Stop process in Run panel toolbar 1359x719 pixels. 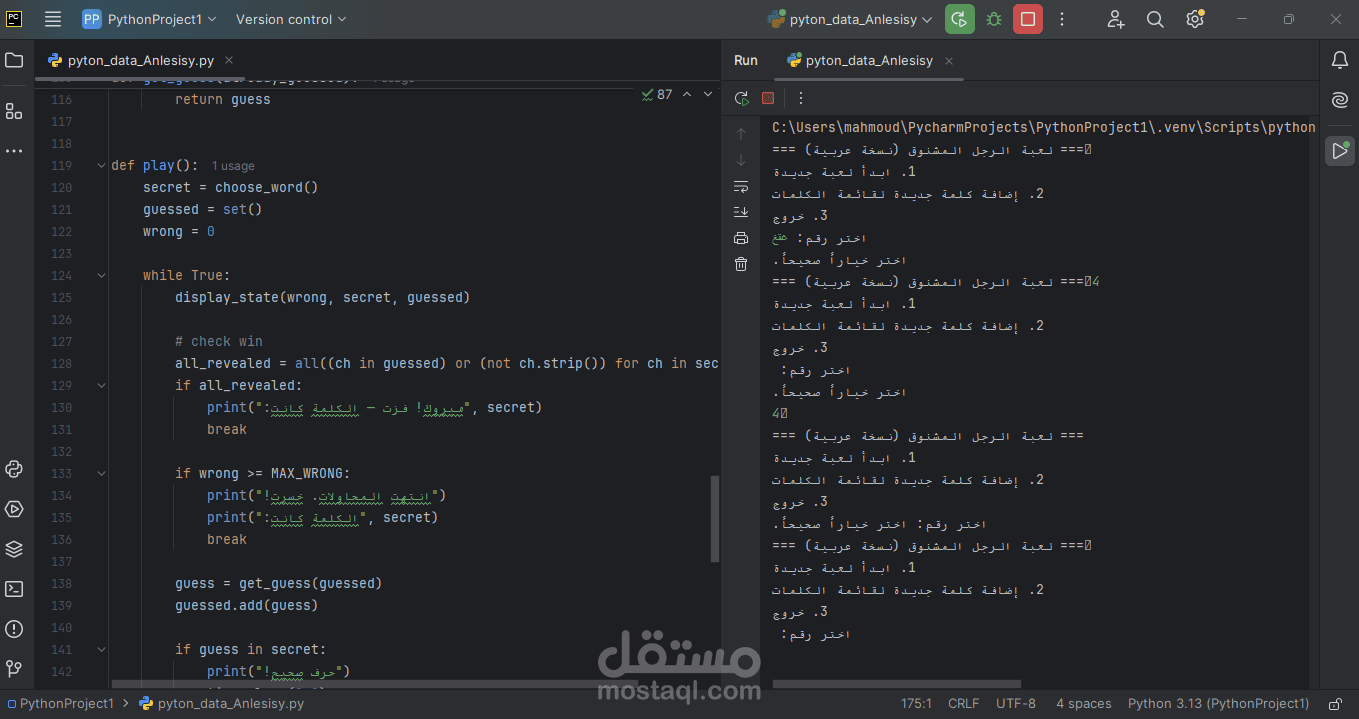coord(768,98)
